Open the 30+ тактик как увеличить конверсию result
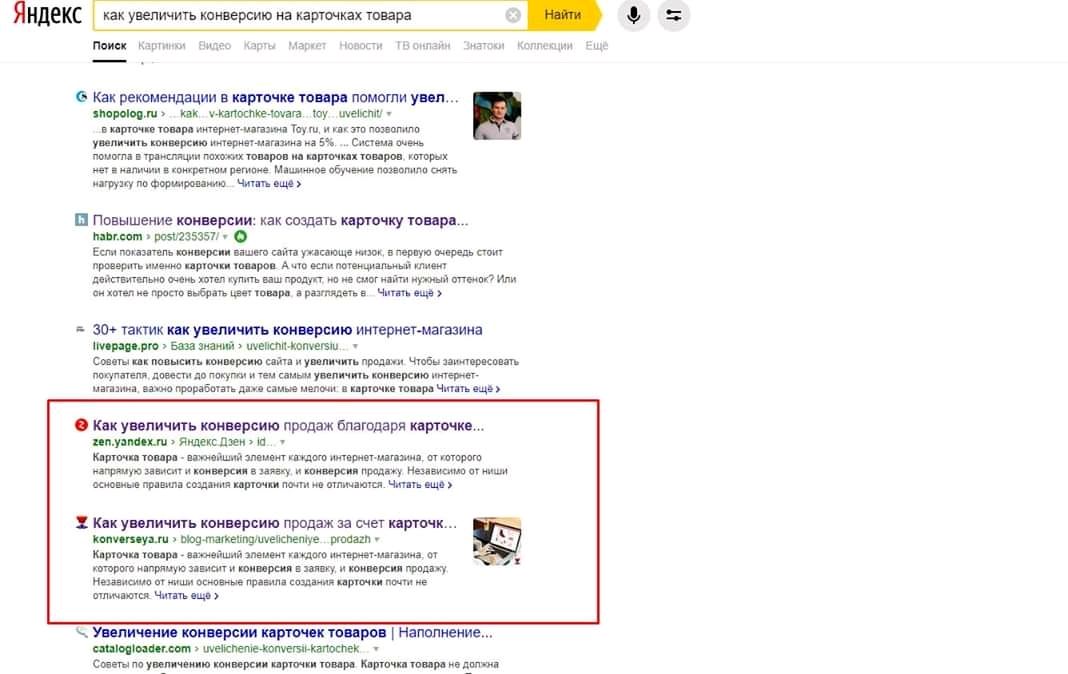This screenshot has height=674, width=1068. point(287,330)
